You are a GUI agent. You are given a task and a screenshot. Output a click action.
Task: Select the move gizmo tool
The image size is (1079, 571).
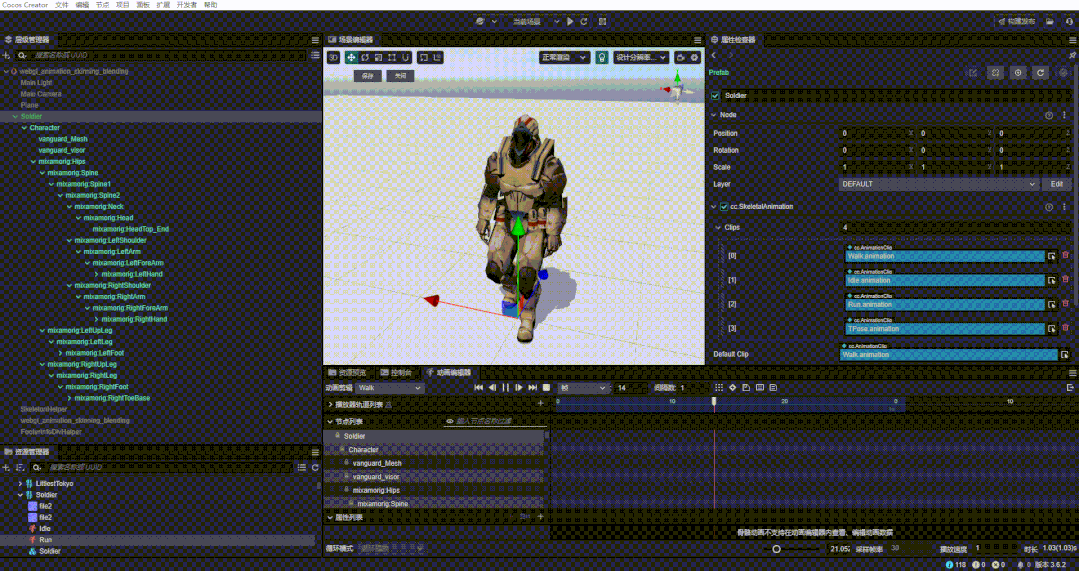tap(352, 58)
